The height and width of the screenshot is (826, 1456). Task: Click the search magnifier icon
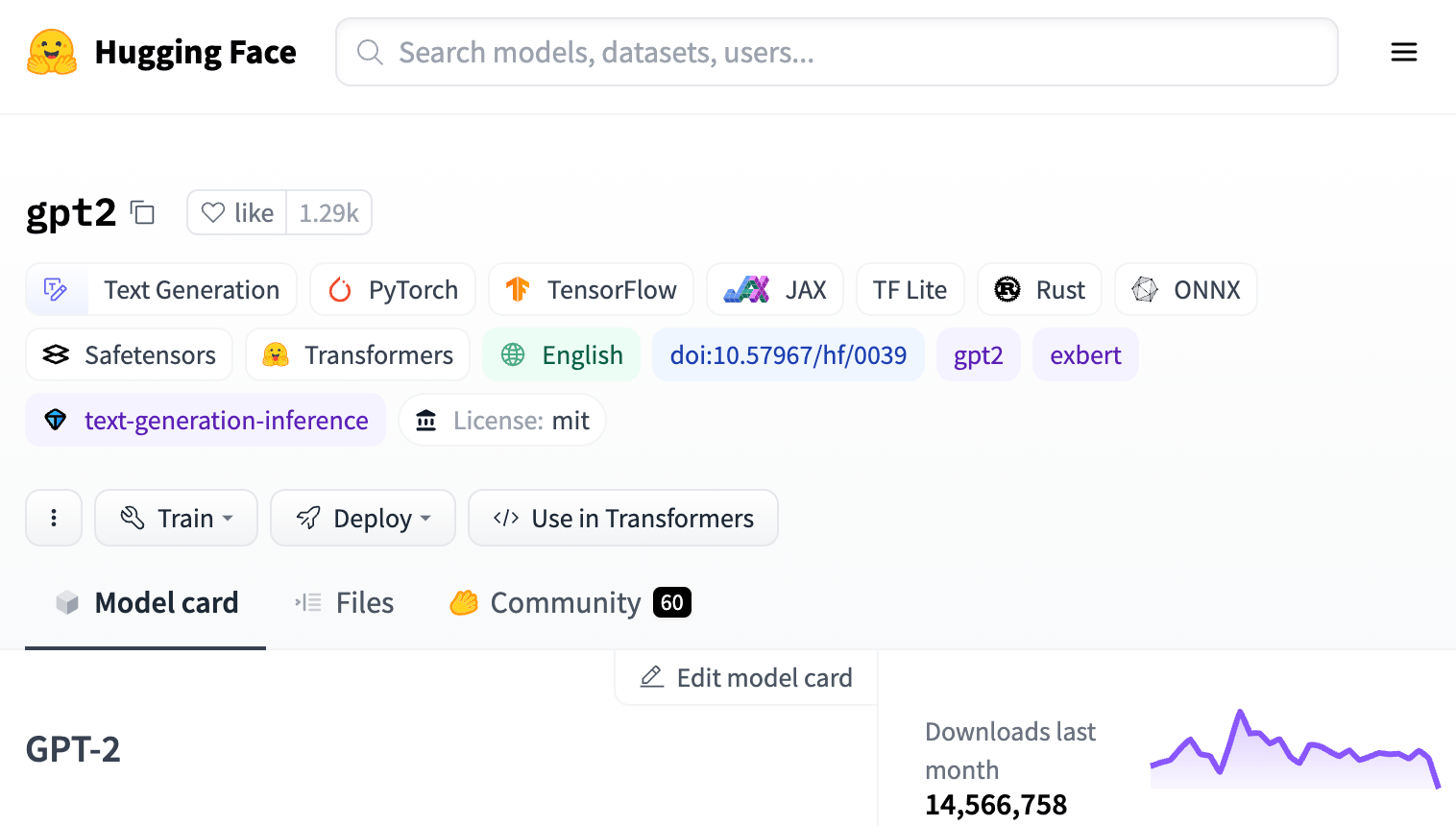[x=370, y=52]
